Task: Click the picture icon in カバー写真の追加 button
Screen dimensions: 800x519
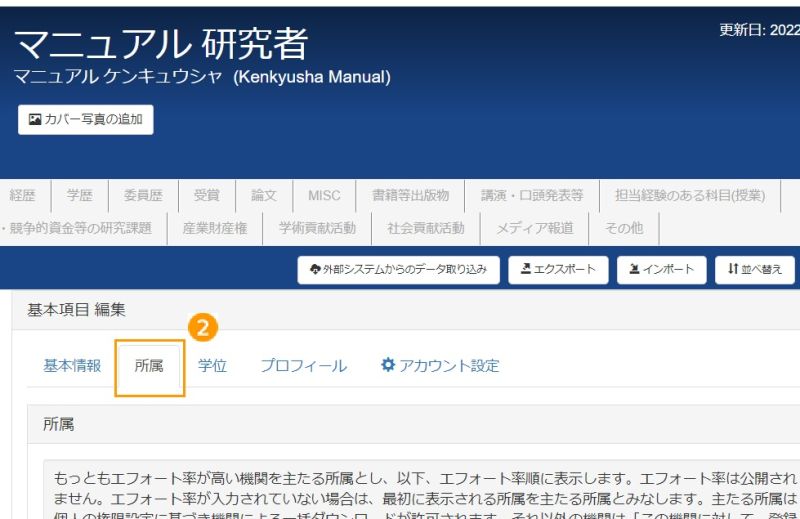Action: point(35,119)
